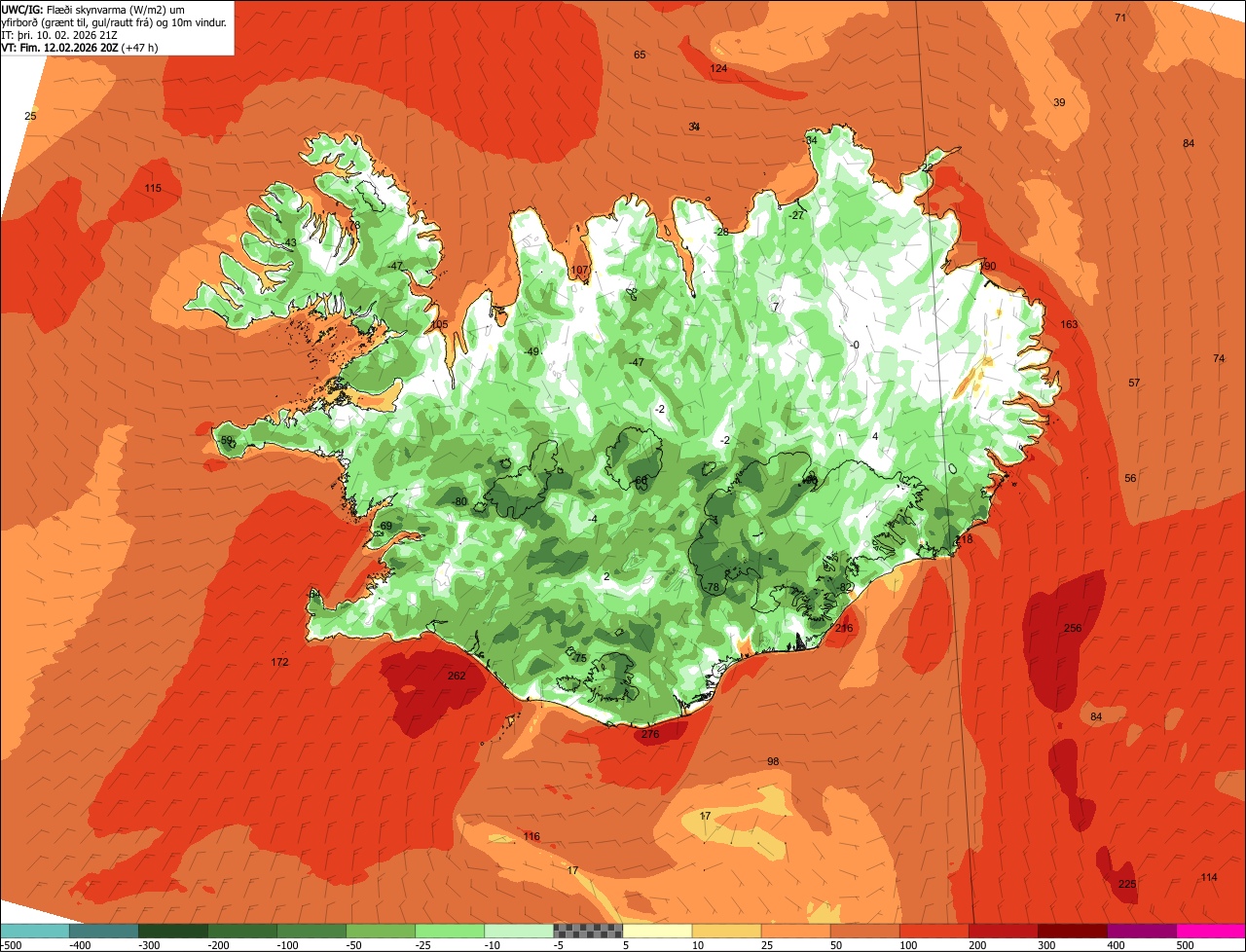The image size is (1246, 952).
Task: Click the palest green -10 to -5 swatch
Action: tap(519, 931)
